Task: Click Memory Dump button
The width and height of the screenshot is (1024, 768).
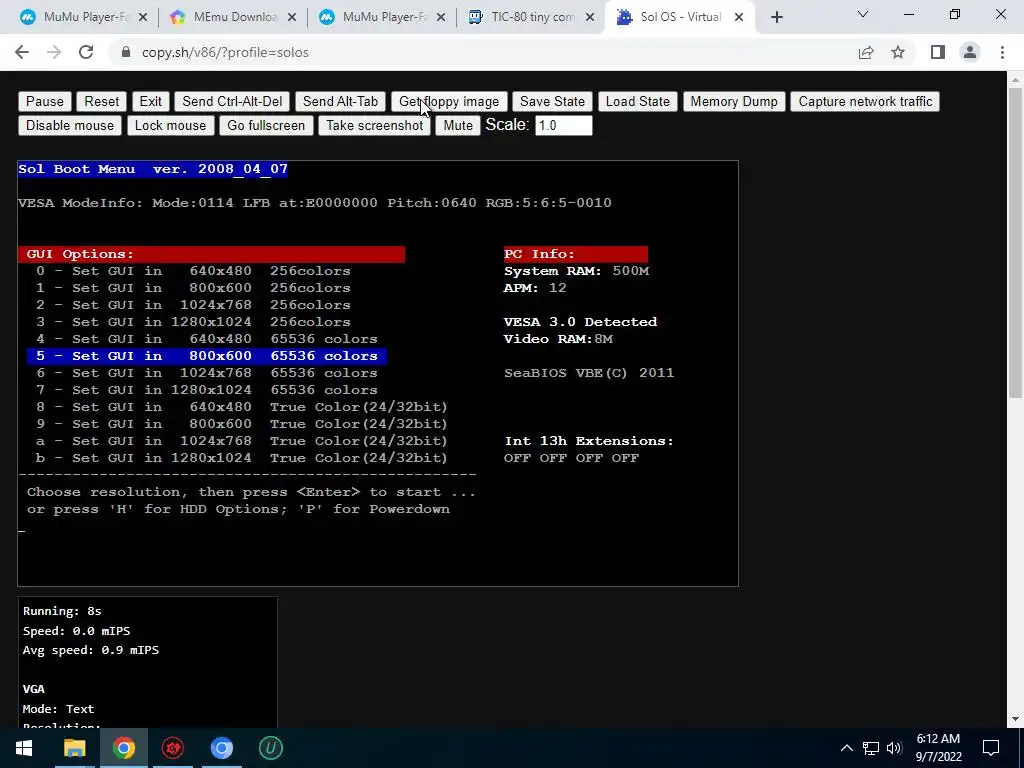Action: [x=733, y=101]
